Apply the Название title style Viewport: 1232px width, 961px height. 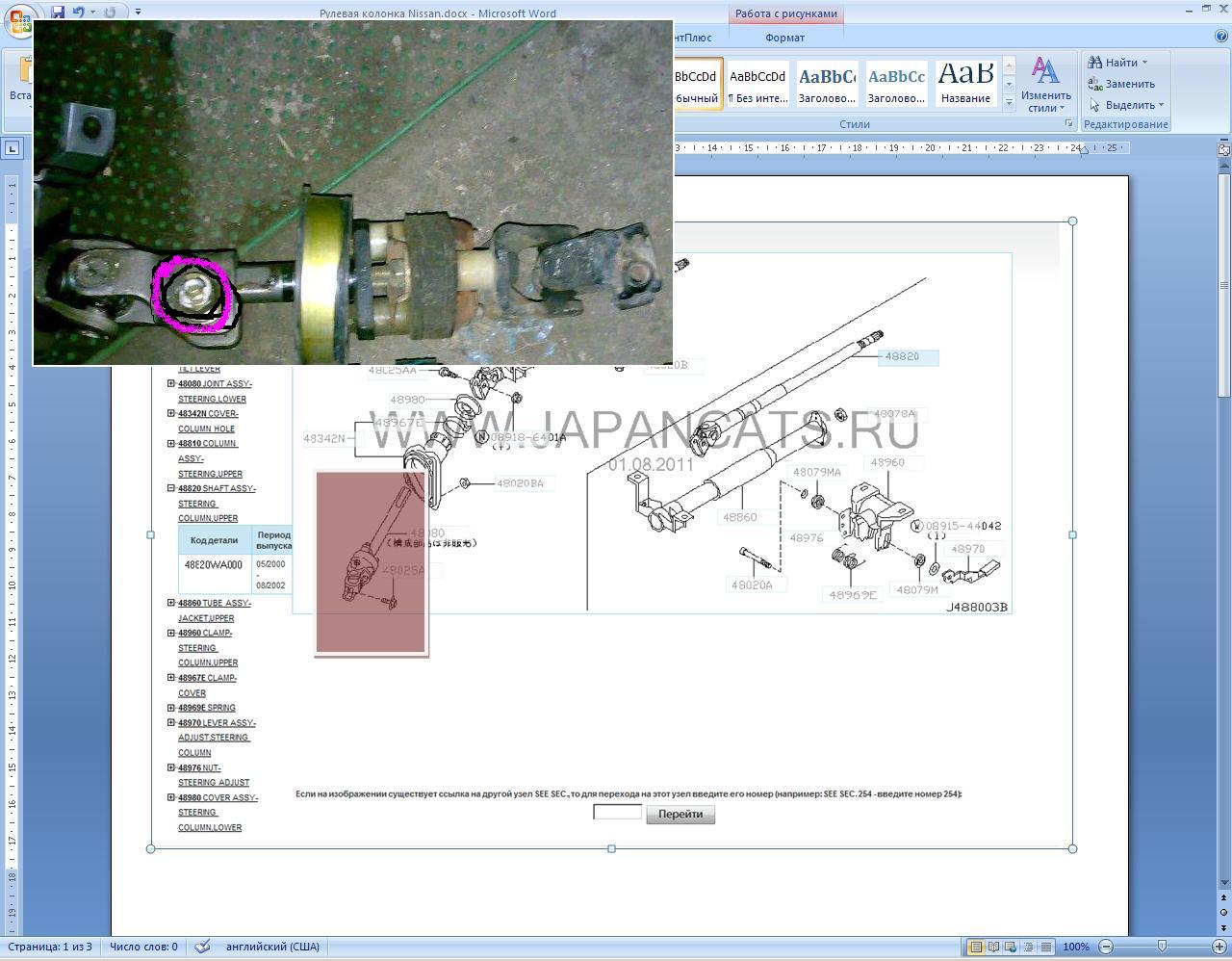(x=965, y=84)
